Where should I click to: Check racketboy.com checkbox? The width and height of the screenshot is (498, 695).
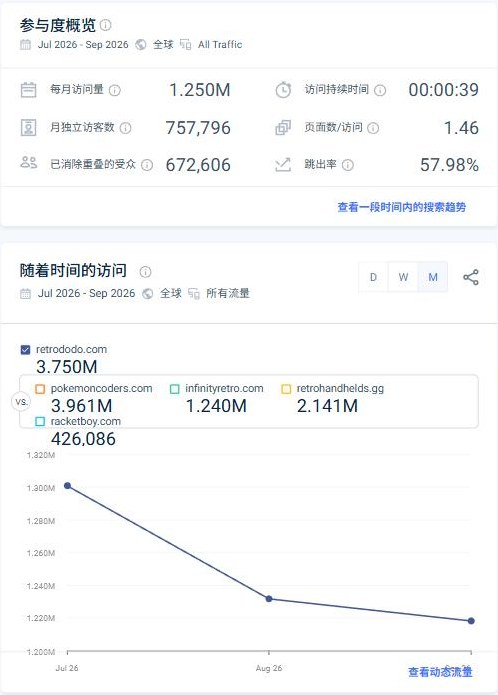(x=40, y=422)
